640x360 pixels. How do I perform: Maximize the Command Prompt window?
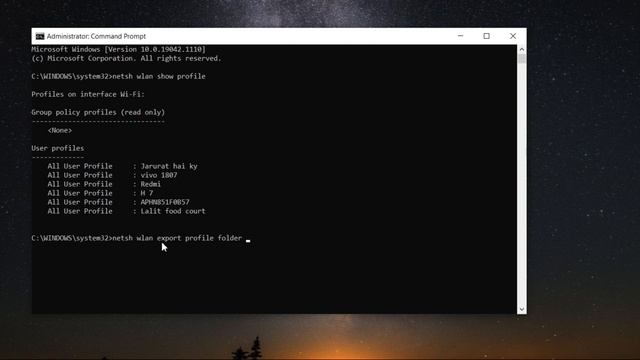pyautogui.click(x=487, y=36)
